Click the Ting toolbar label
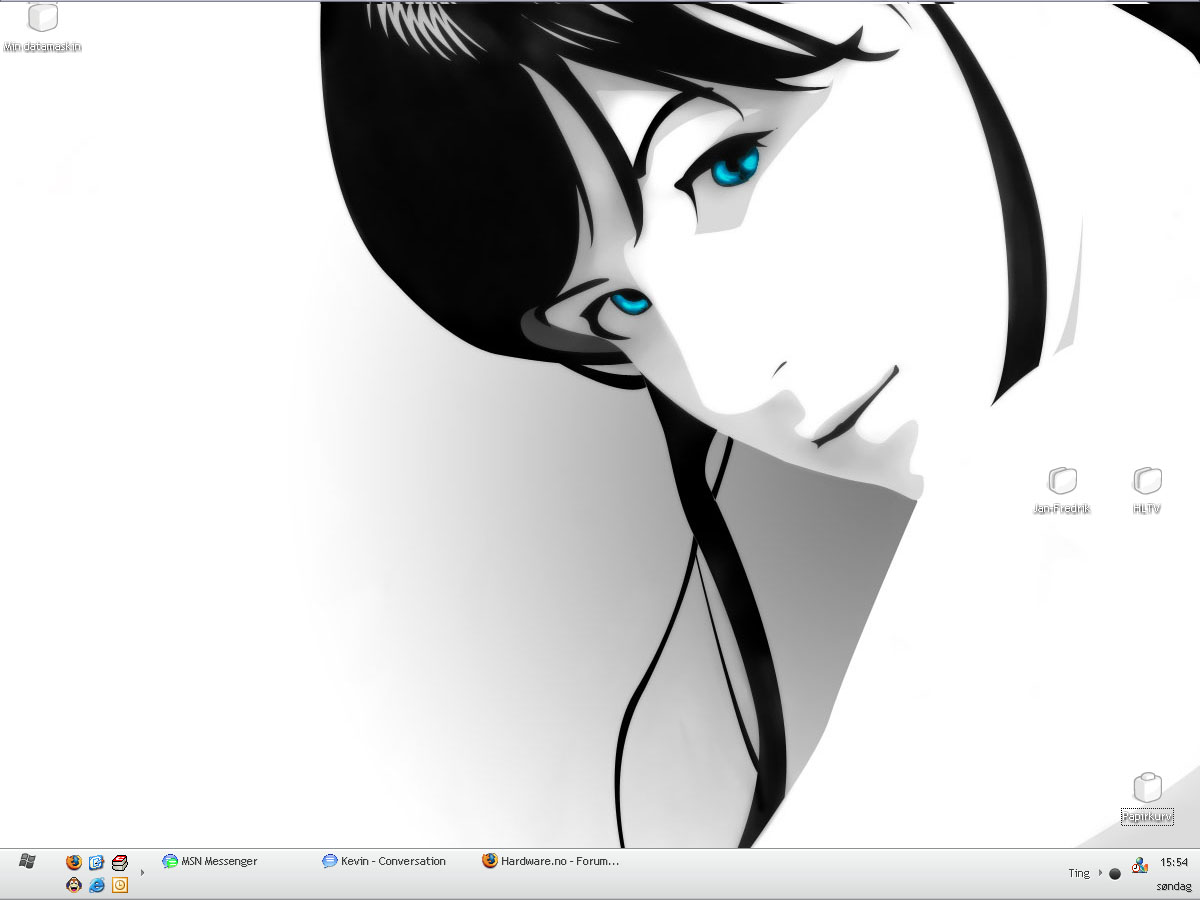The image size is (1200, 900). [1079, 873]
